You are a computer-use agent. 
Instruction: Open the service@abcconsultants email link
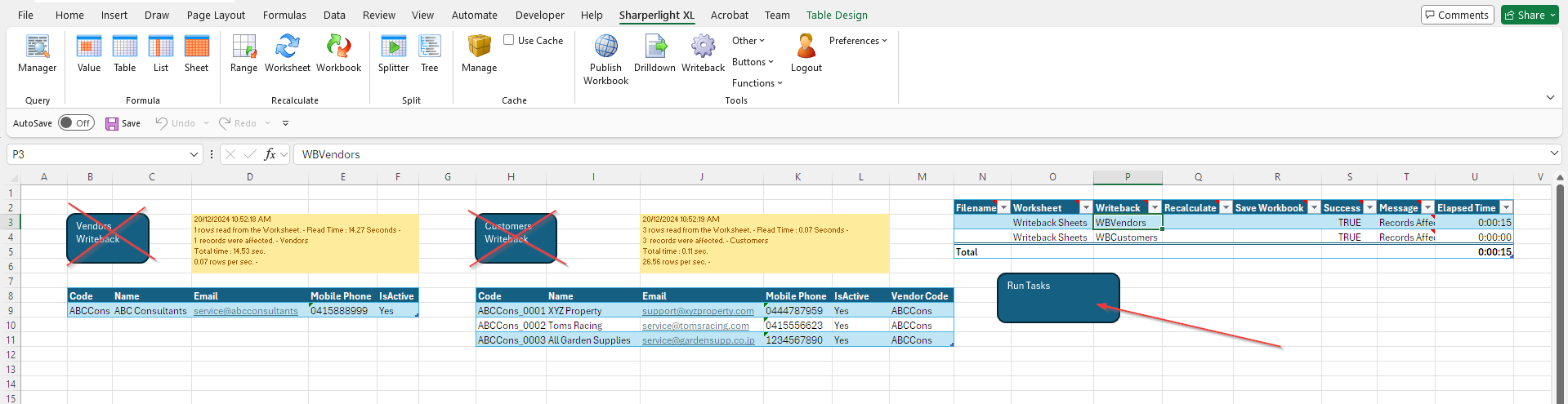coord(246,311)
